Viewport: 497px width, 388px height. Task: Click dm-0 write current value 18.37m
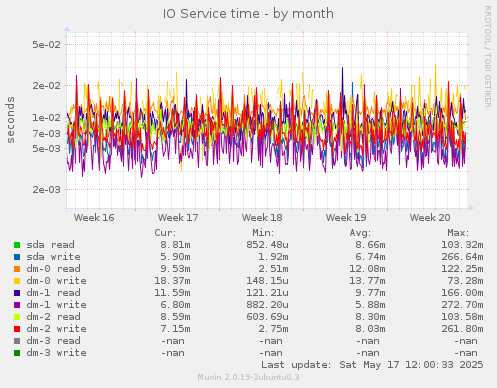[x=172, y=281]
